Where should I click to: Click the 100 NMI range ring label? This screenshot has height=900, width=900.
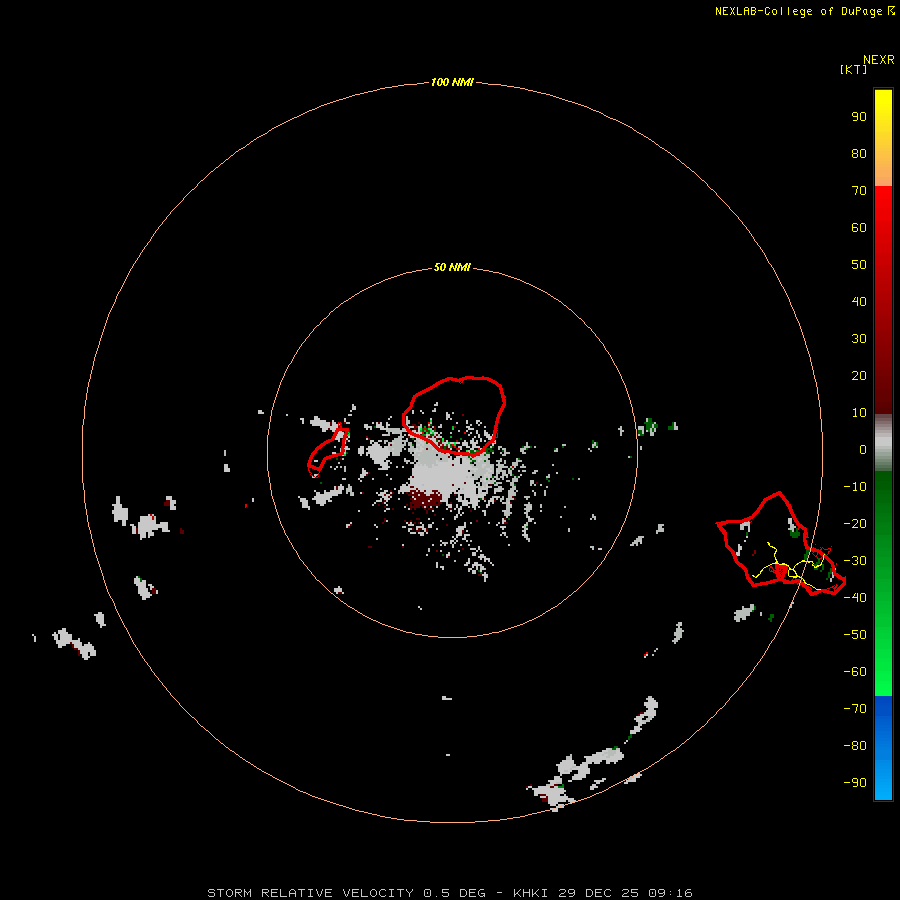click(x=452, y=83)
